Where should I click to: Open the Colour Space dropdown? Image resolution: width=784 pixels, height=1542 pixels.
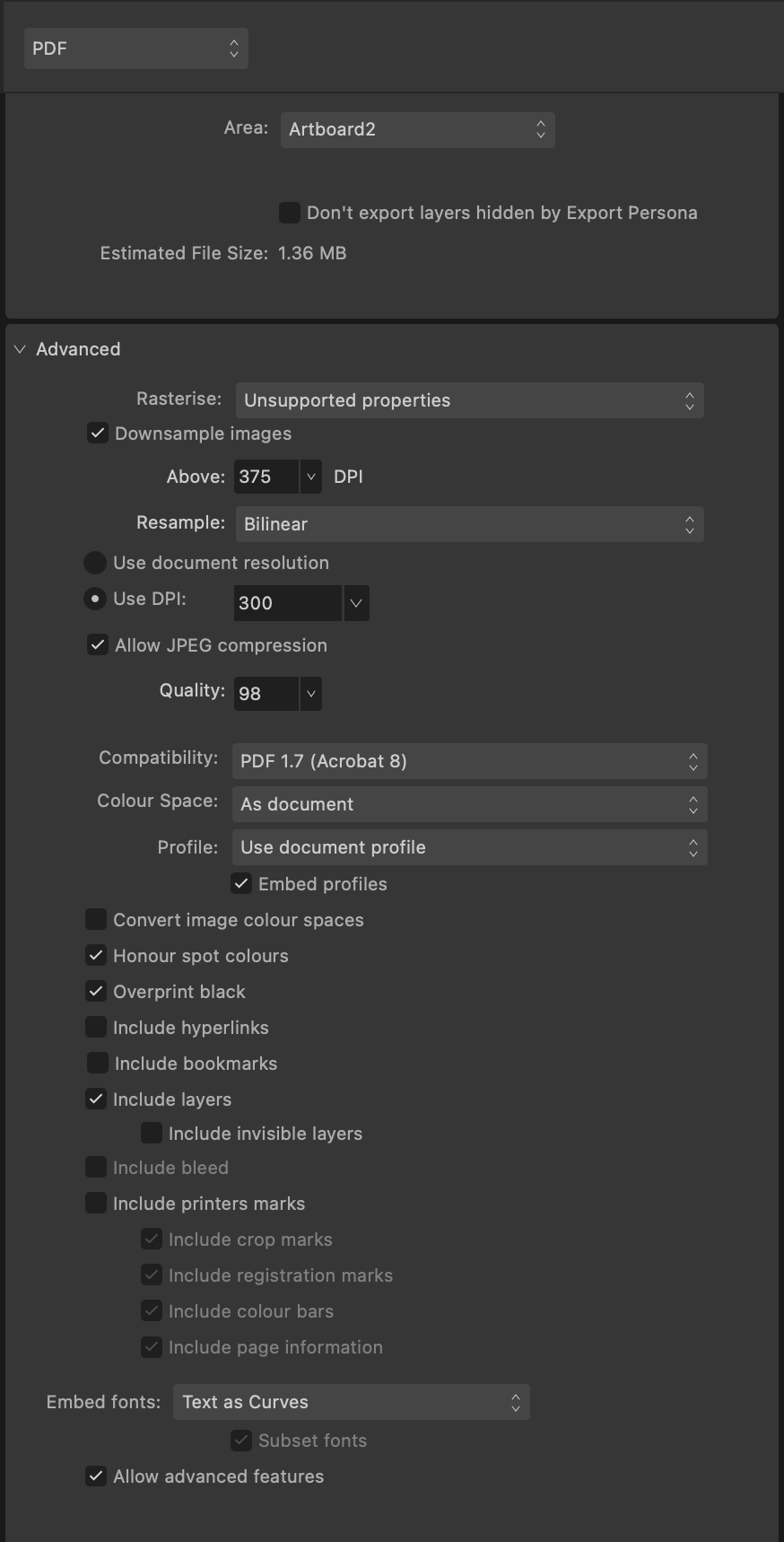[469, 804]
